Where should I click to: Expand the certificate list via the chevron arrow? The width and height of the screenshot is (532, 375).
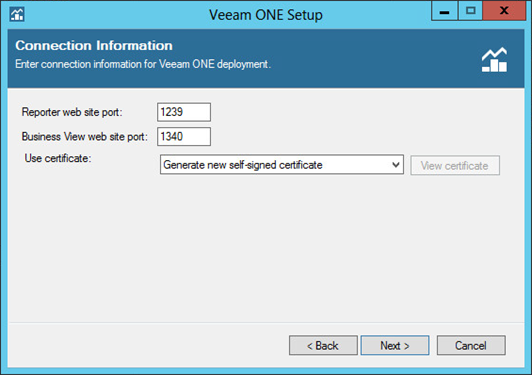pos(396,165)
